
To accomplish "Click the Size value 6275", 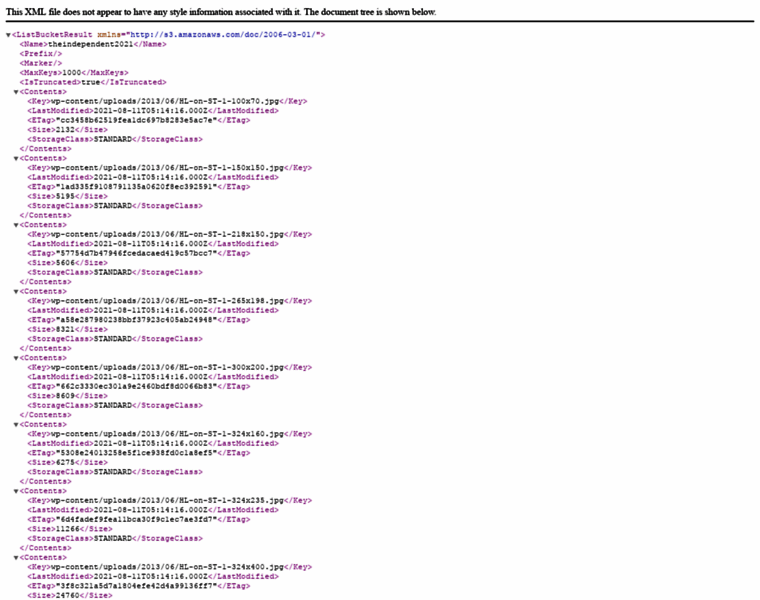I will coord(65,462).
